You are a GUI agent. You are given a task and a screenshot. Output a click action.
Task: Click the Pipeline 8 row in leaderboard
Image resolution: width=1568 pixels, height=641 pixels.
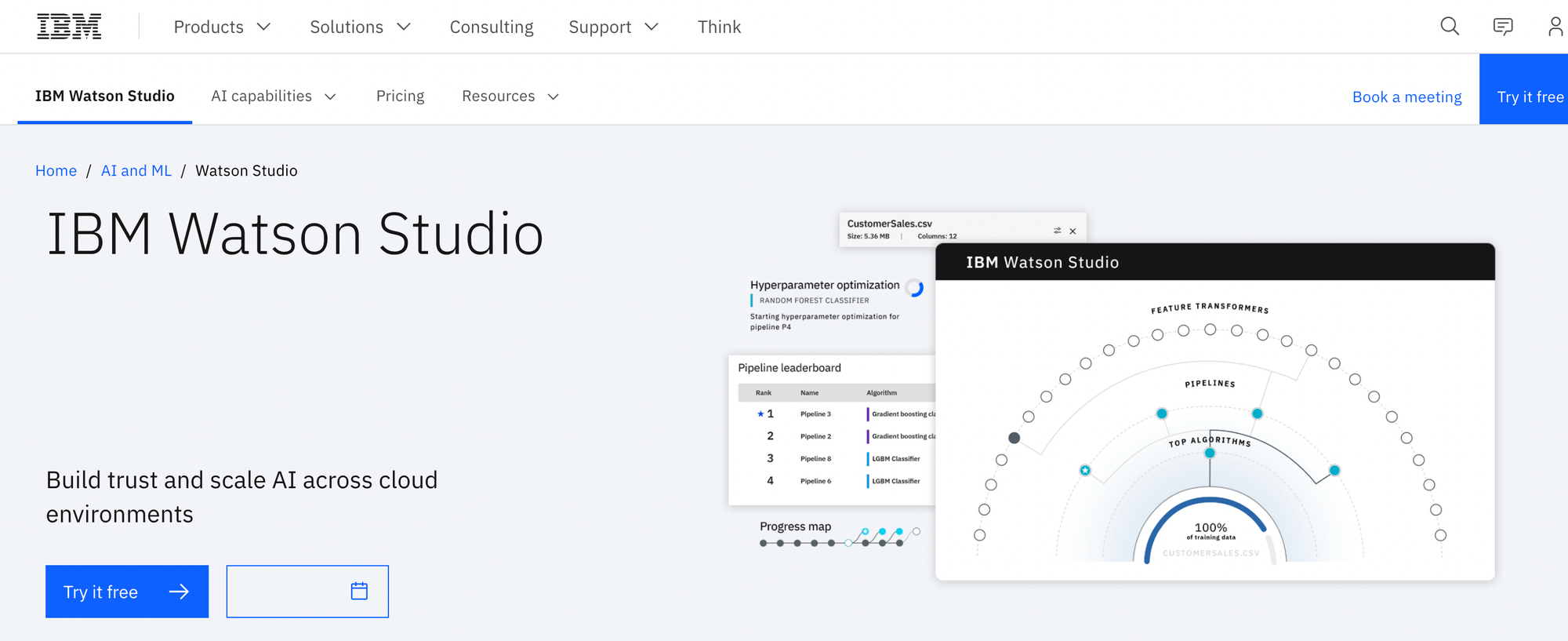[x=837, y=458]
